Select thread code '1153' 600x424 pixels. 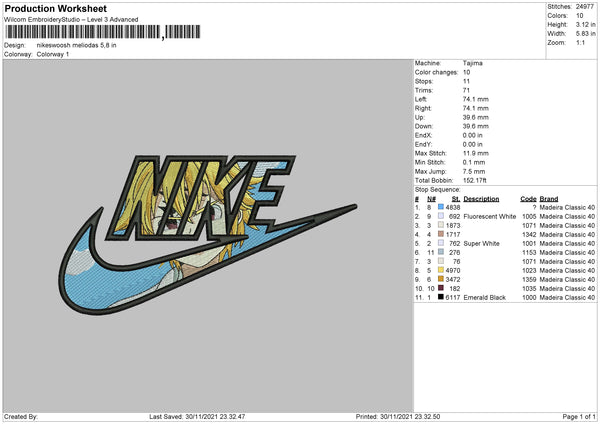coord(529,253)
